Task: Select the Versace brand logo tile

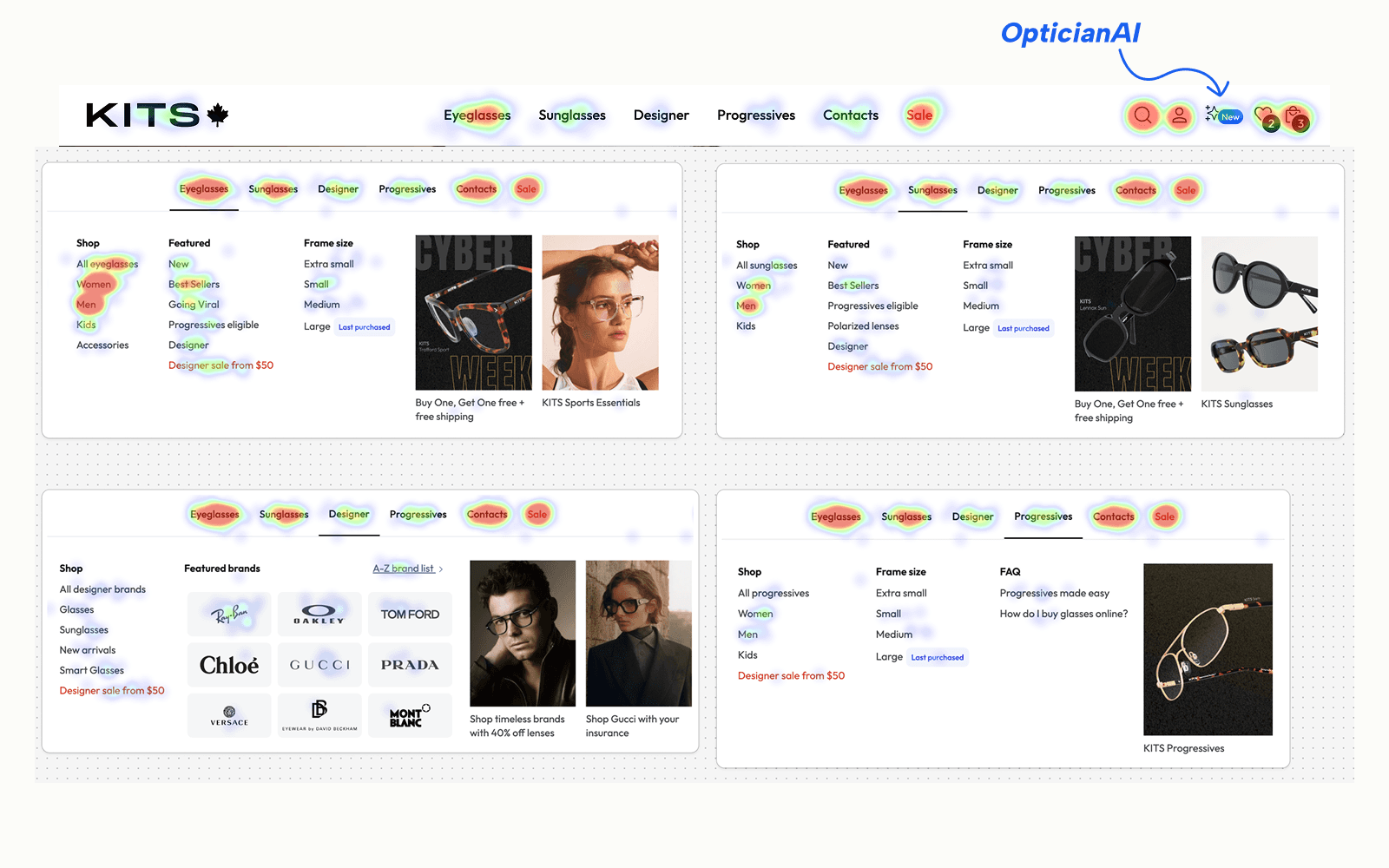Action: [x=229, y=715]
